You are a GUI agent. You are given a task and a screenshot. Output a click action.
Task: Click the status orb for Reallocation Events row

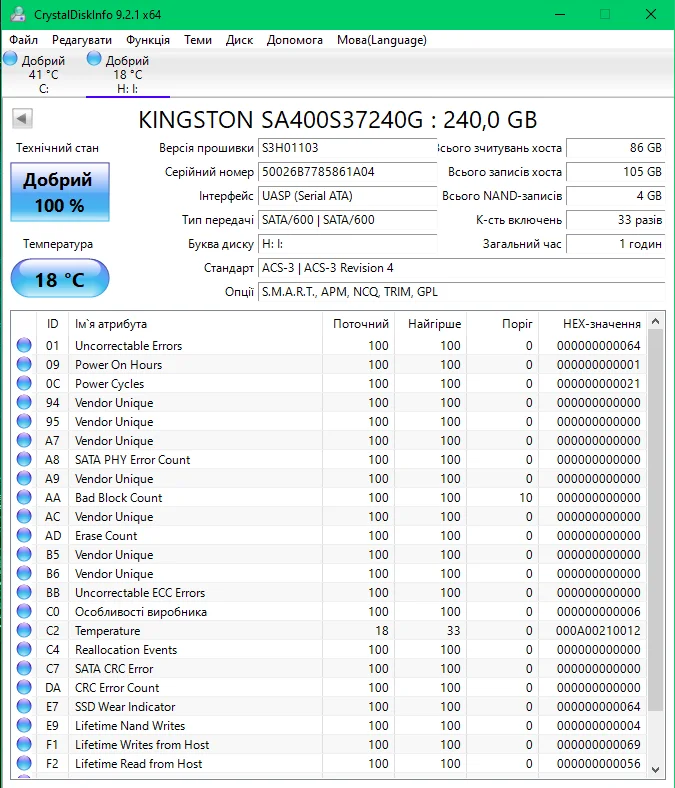(x=24, y=649)
